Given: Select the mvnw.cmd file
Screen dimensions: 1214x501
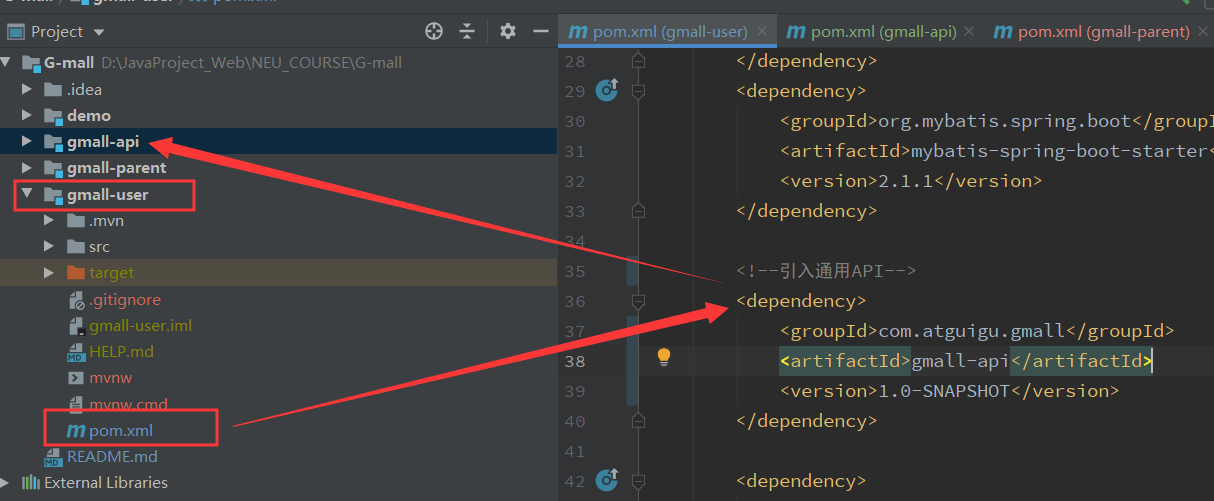Looking at the screenshot, I should 128,404.
